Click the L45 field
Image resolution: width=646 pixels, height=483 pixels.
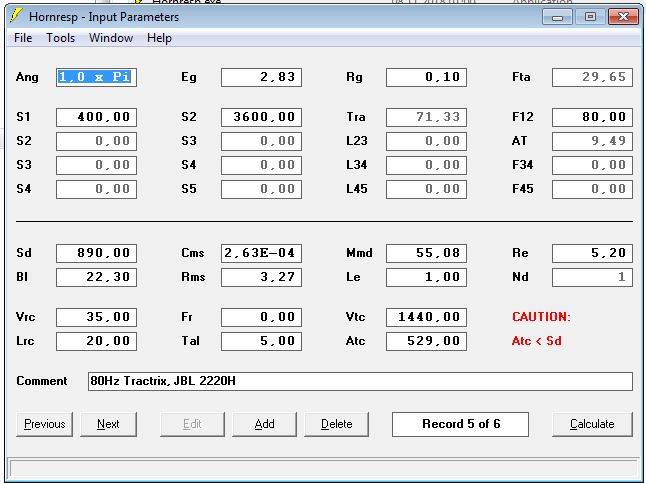426,189
